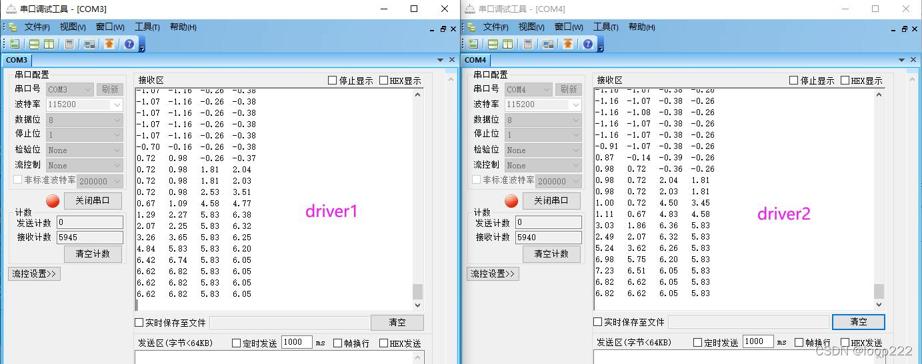Check 实时保存至文件 in the COM4 window

click(x=597, y=322)
